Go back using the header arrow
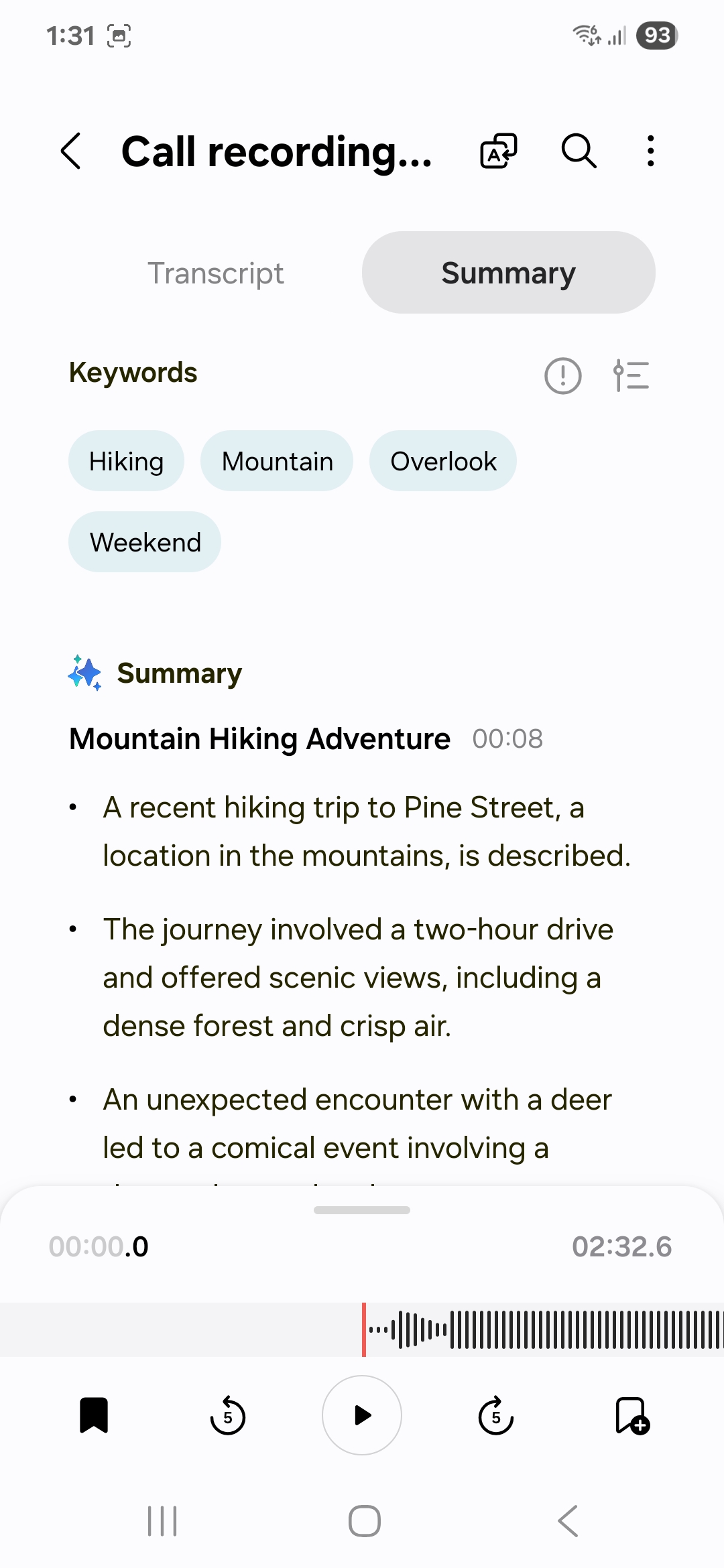724x1568 pixels. (71, 151)
